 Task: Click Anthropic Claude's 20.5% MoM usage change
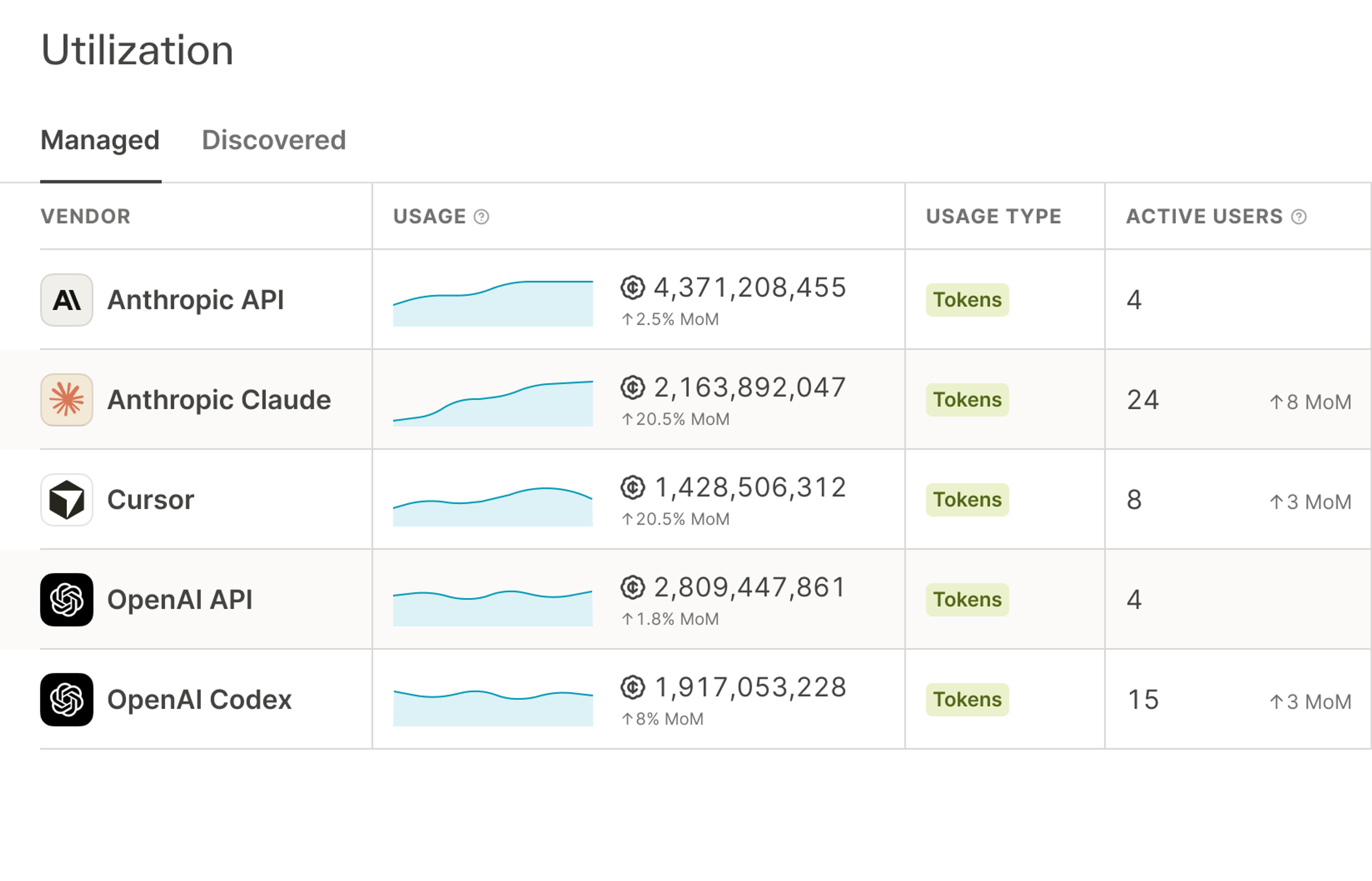[675, 419]
